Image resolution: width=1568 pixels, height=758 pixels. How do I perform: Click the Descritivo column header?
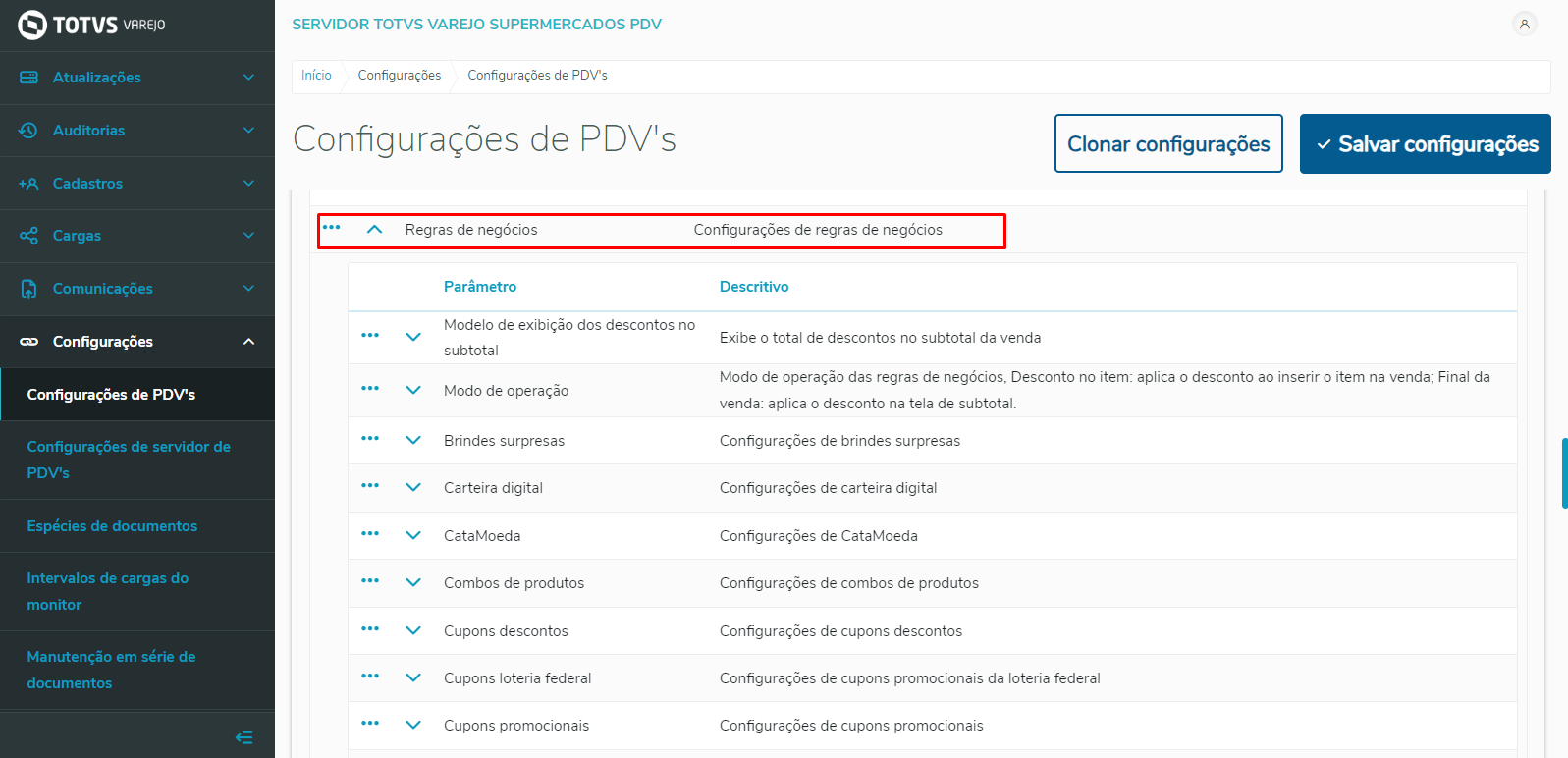[754, 287]
